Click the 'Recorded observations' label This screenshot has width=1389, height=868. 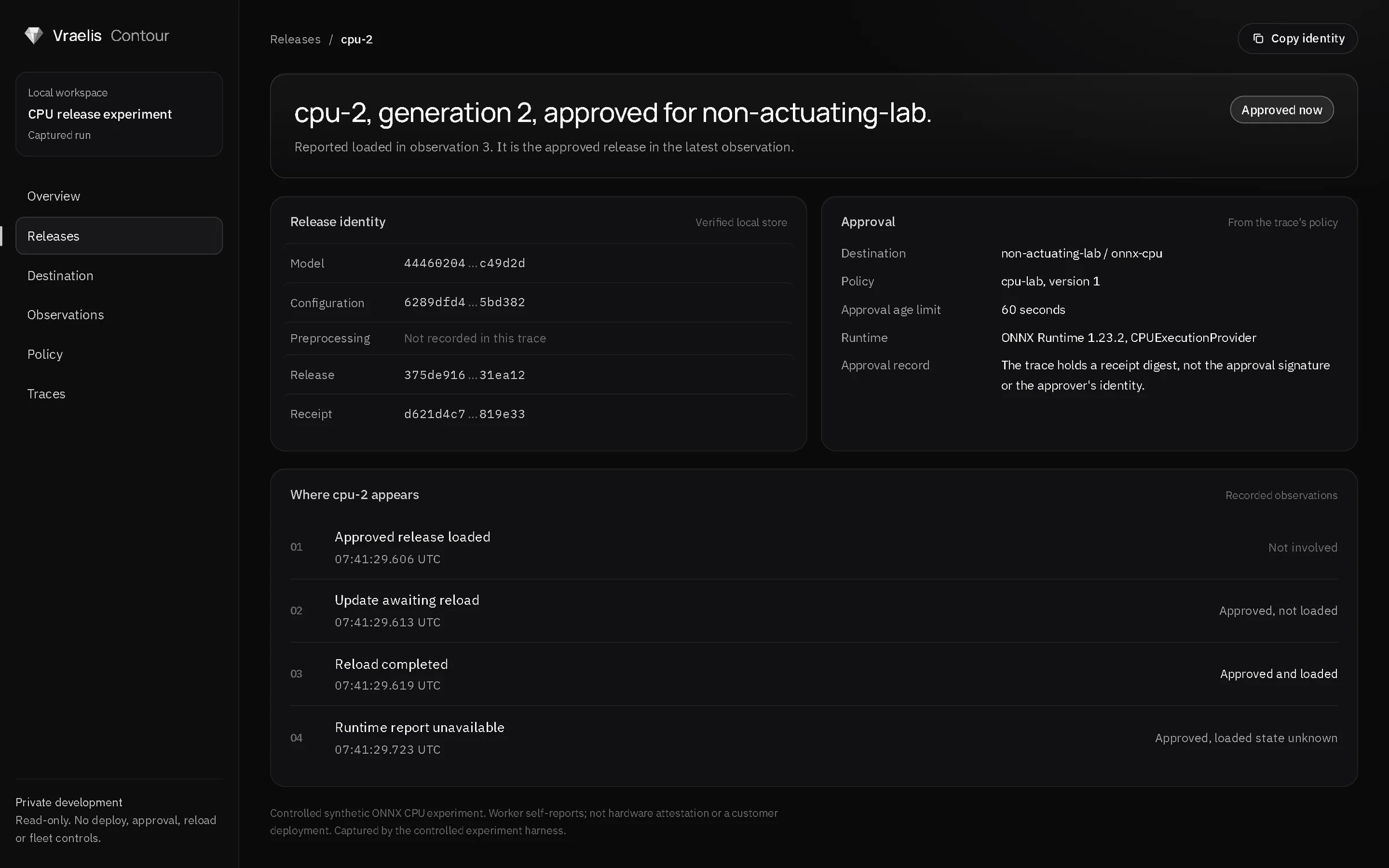pyautogui.click(x=1281, y=495)
